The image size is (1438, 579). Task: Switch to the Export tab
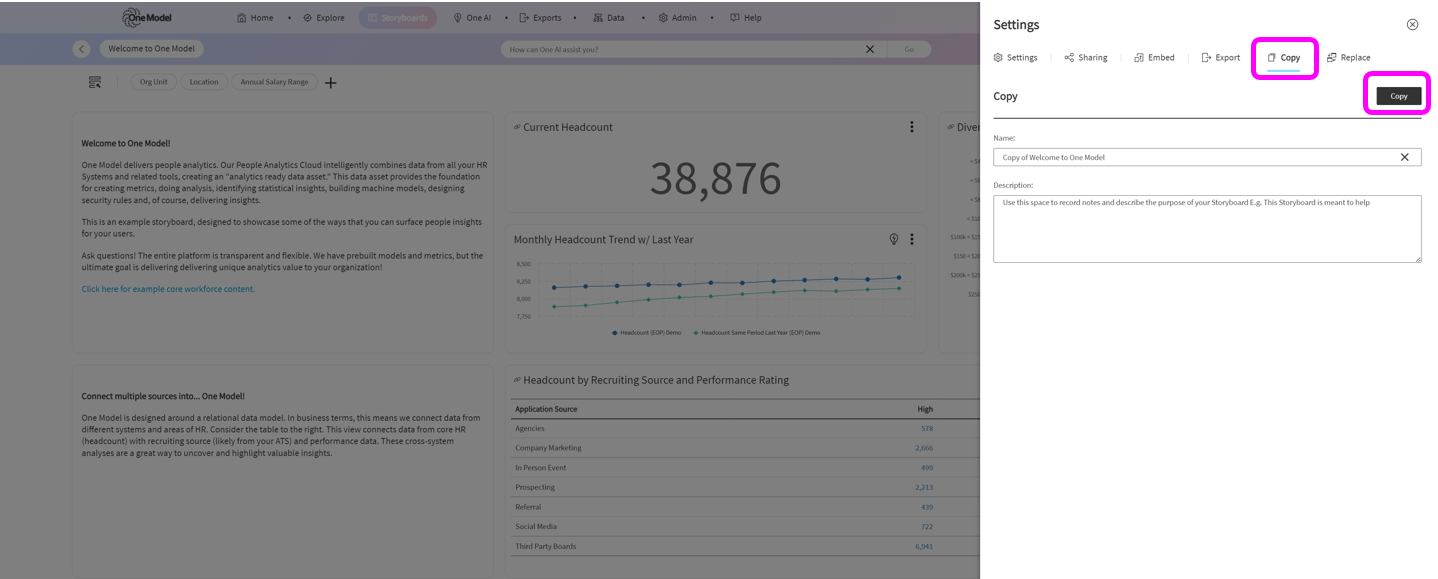click(x=1221, y=58)
